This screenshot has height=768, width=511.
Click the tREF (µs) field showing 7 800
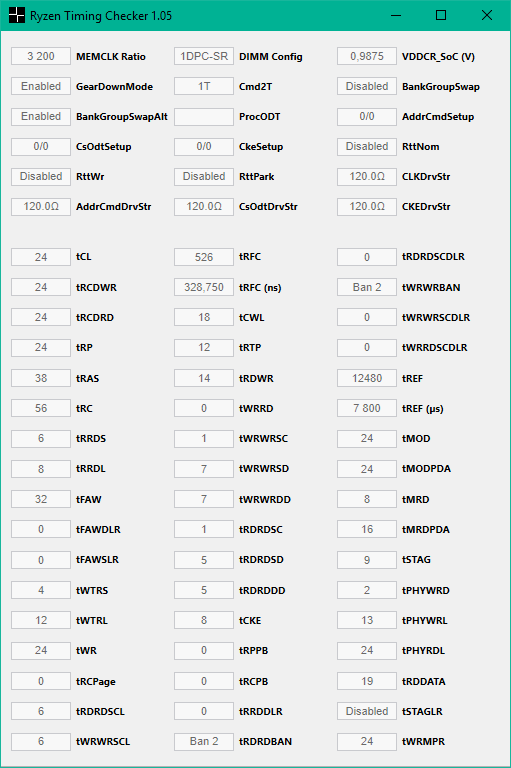tap(367, 408)
